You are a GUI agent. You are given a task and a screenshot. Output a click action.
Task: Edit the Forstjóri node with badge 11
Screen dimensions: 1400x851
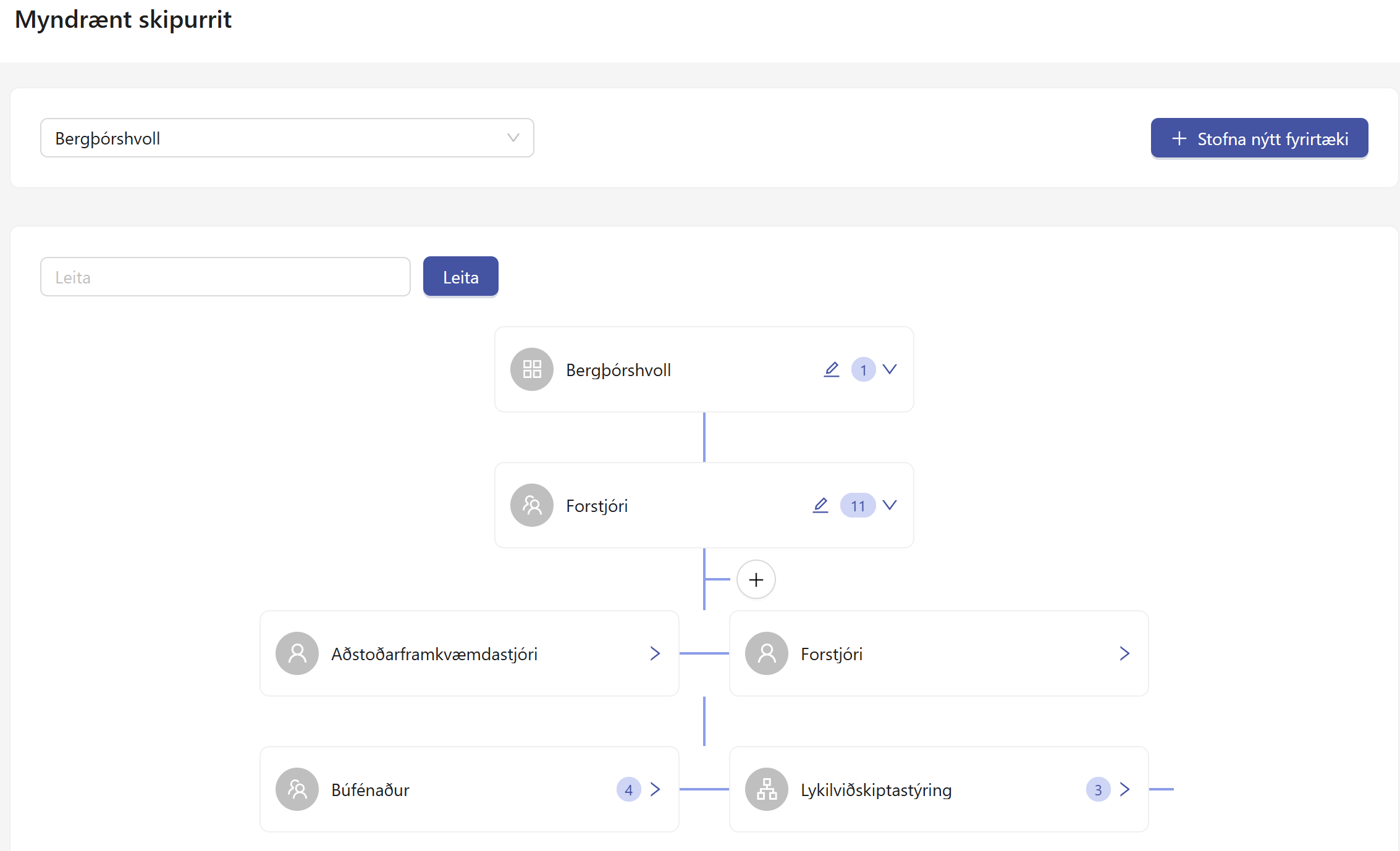(820, 505)
